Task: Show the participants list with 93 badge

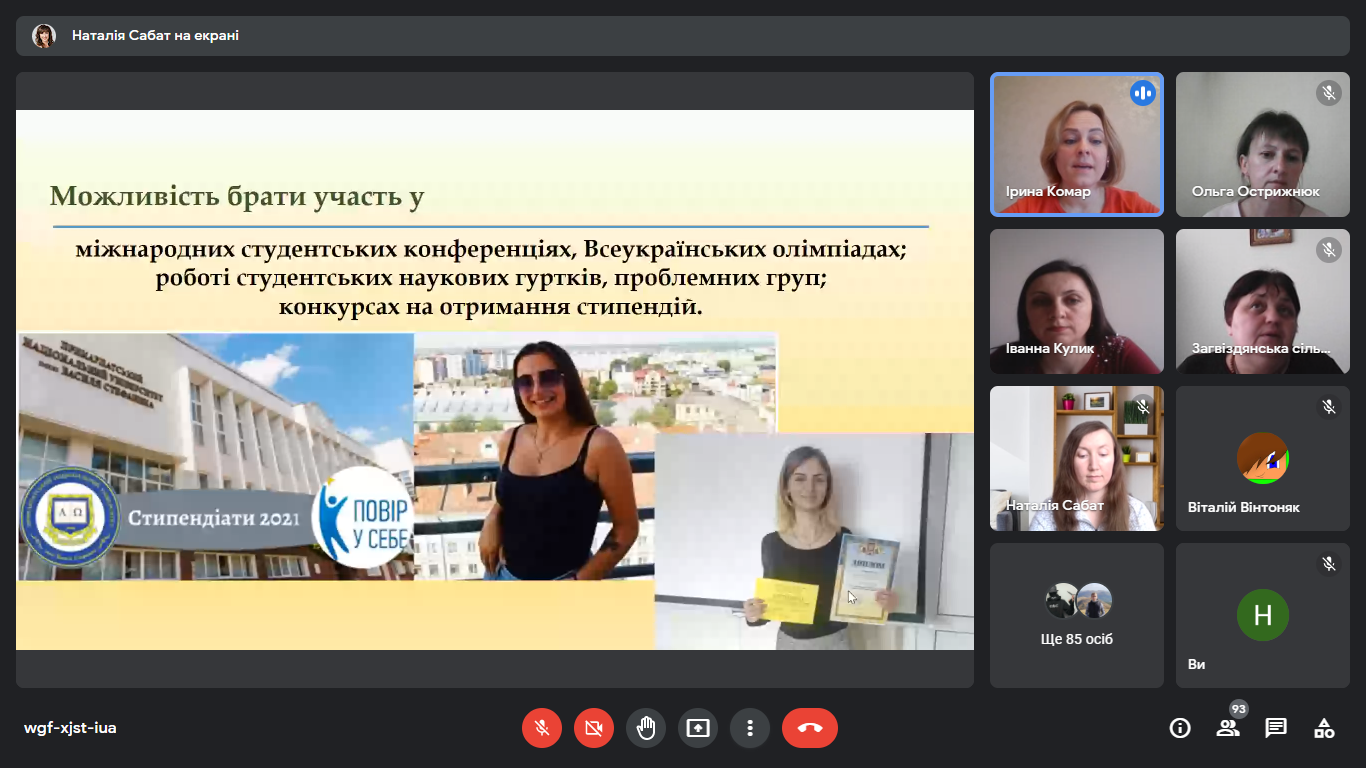Action: pos(1228,728)
